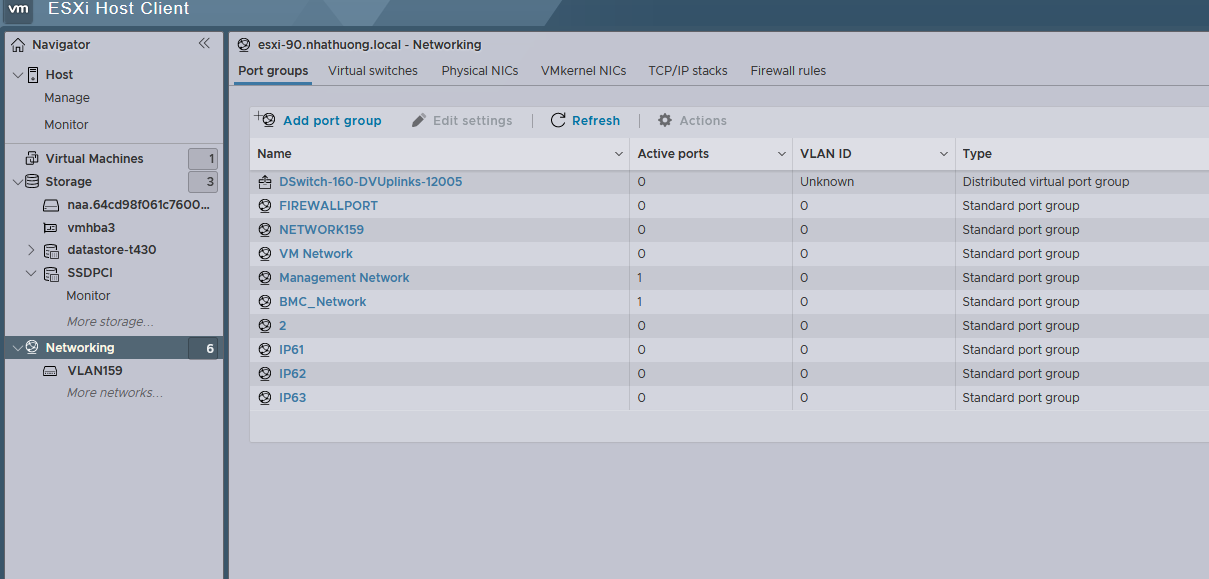Open the Firewall rules tab

[x=788, y=71]
